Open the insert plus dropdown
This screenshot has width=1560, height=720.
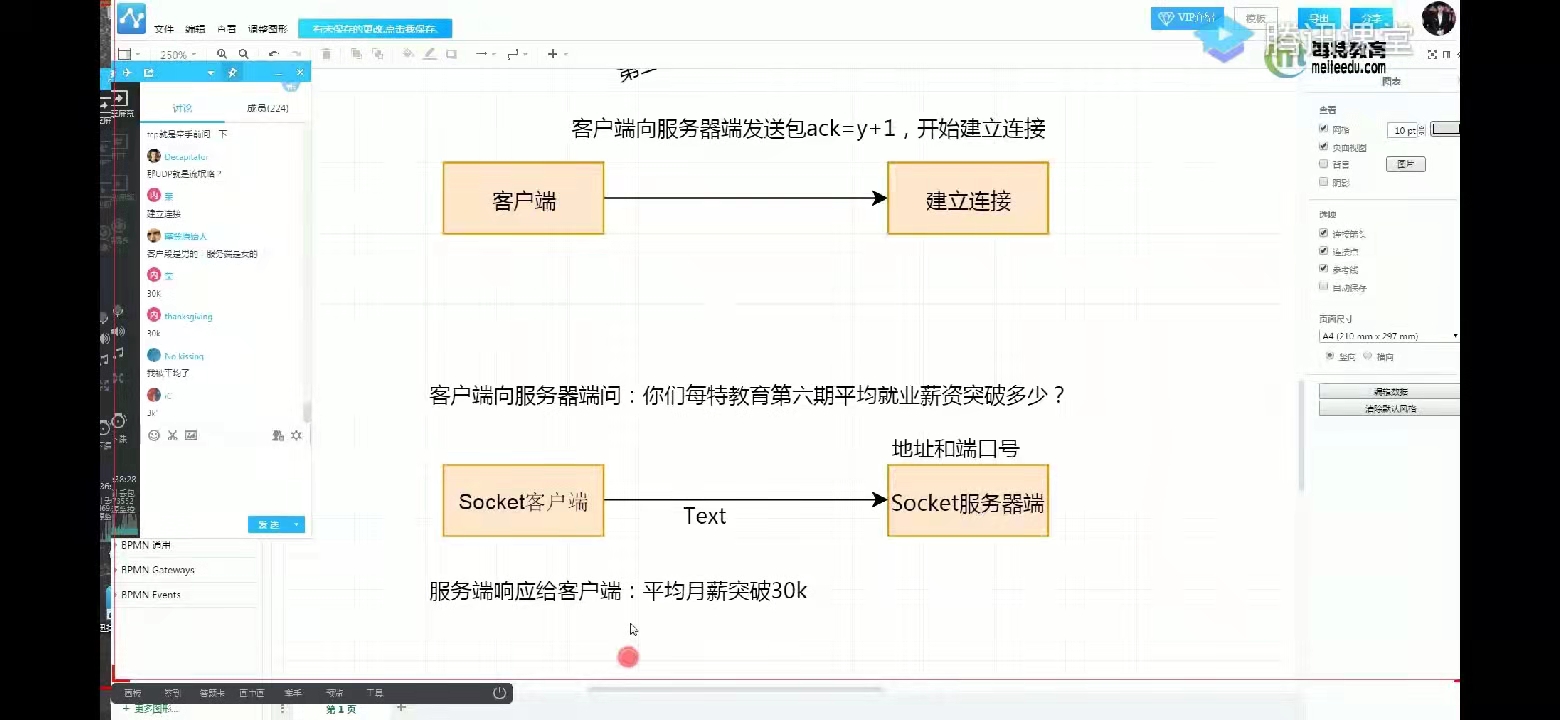click(x=557, y=54)
